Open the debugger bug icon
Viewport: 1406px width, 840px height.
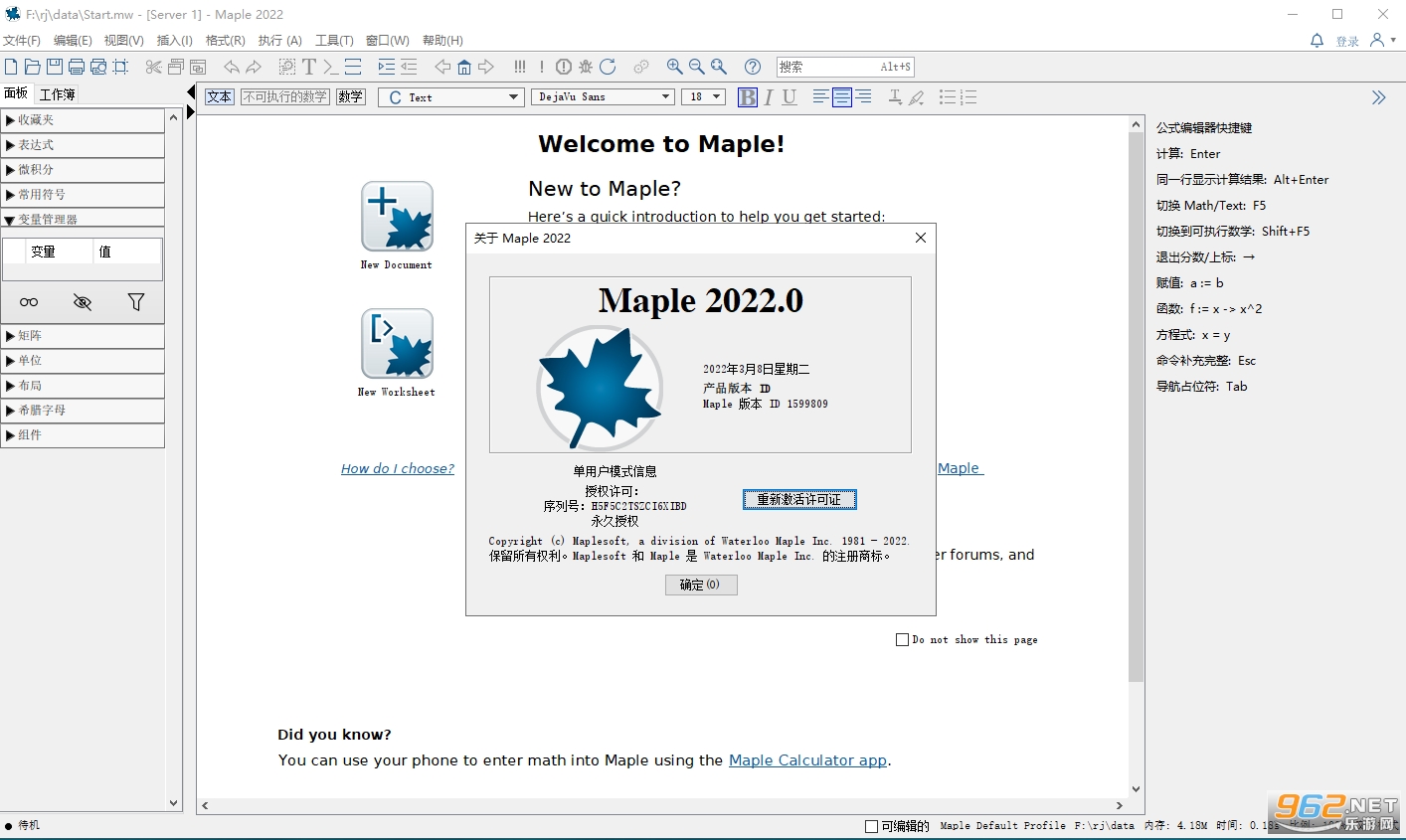click(x=586, y=67)
